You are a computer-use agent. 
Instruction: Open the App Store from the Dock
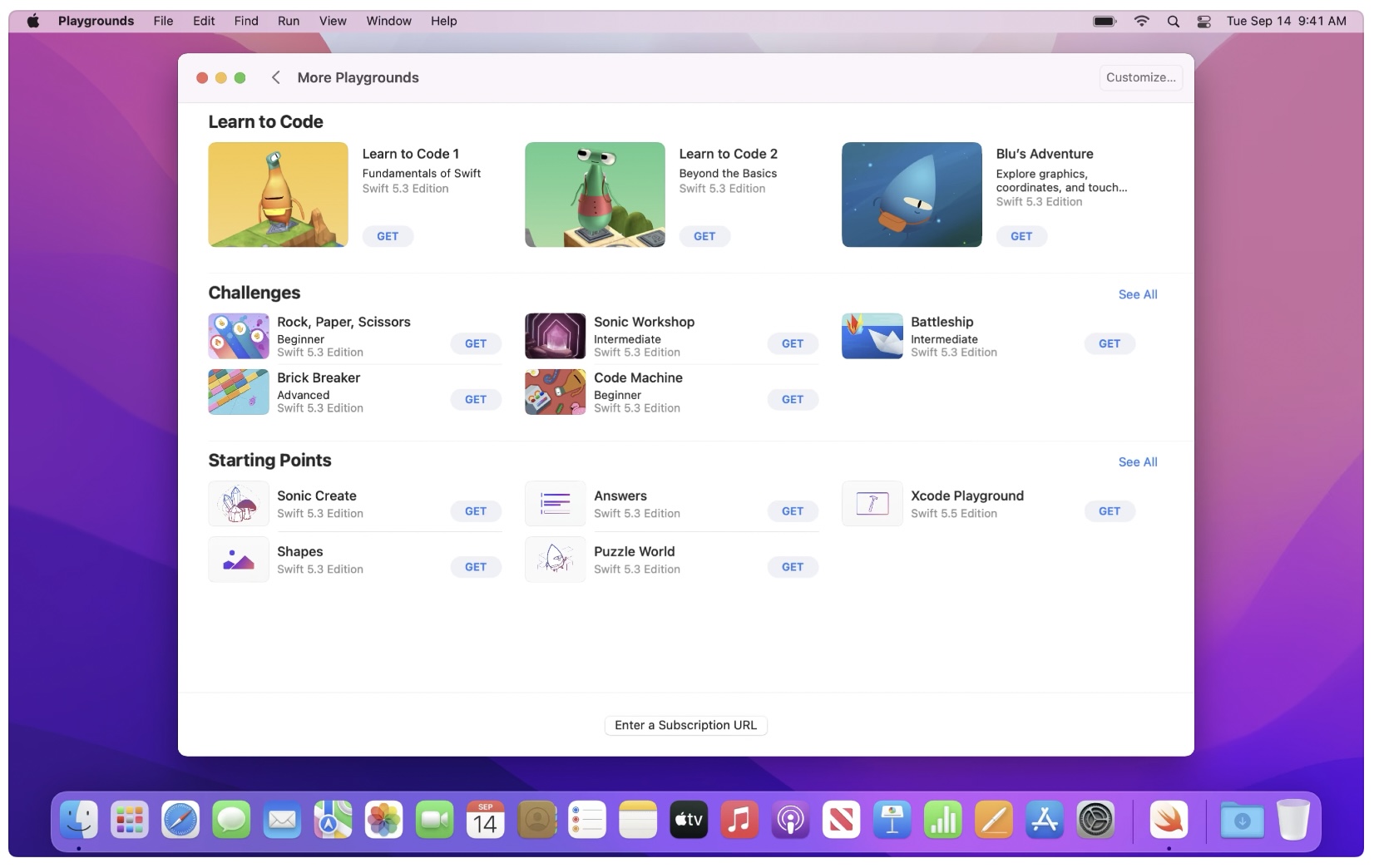coord(1044,821)
